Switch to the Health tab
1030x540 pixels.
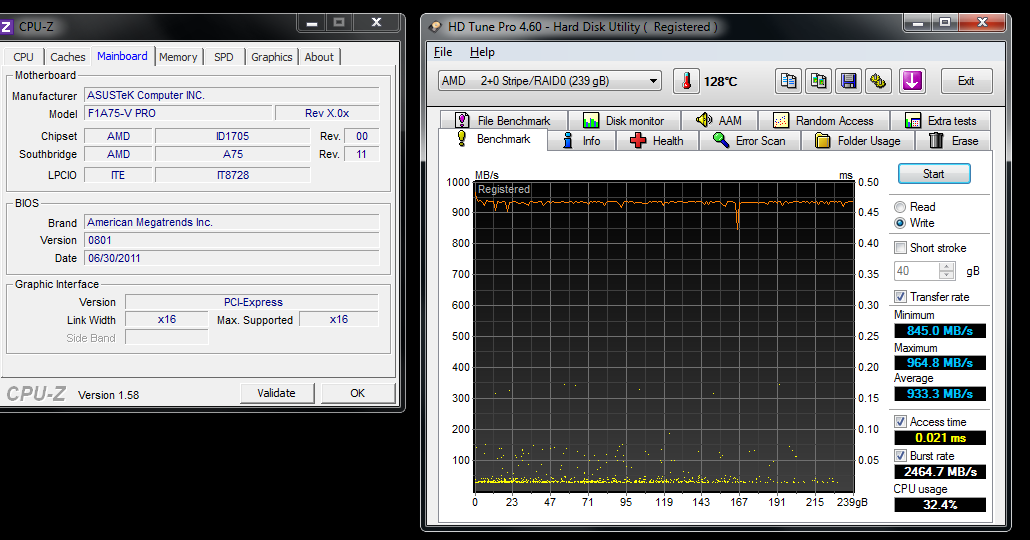tap(657, 141)
